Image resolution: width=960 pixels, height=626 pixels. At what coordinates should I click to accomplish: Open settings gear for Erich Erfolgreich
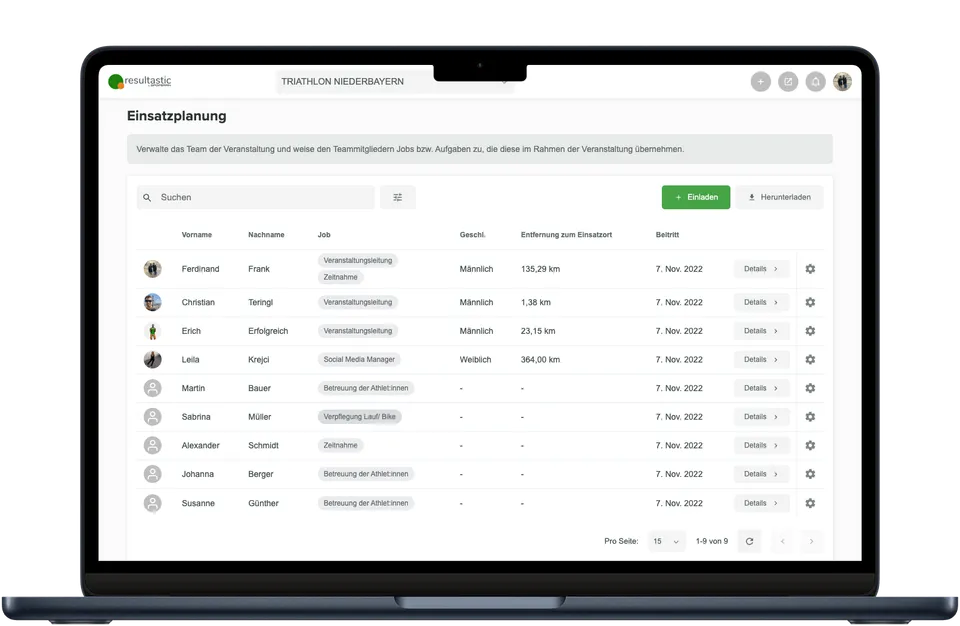tap(810, 331)
